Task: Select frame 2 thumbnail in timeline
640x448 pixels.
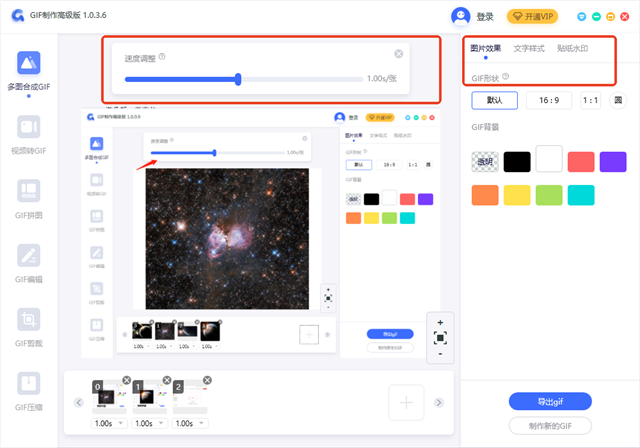Action: coord(190,397)
